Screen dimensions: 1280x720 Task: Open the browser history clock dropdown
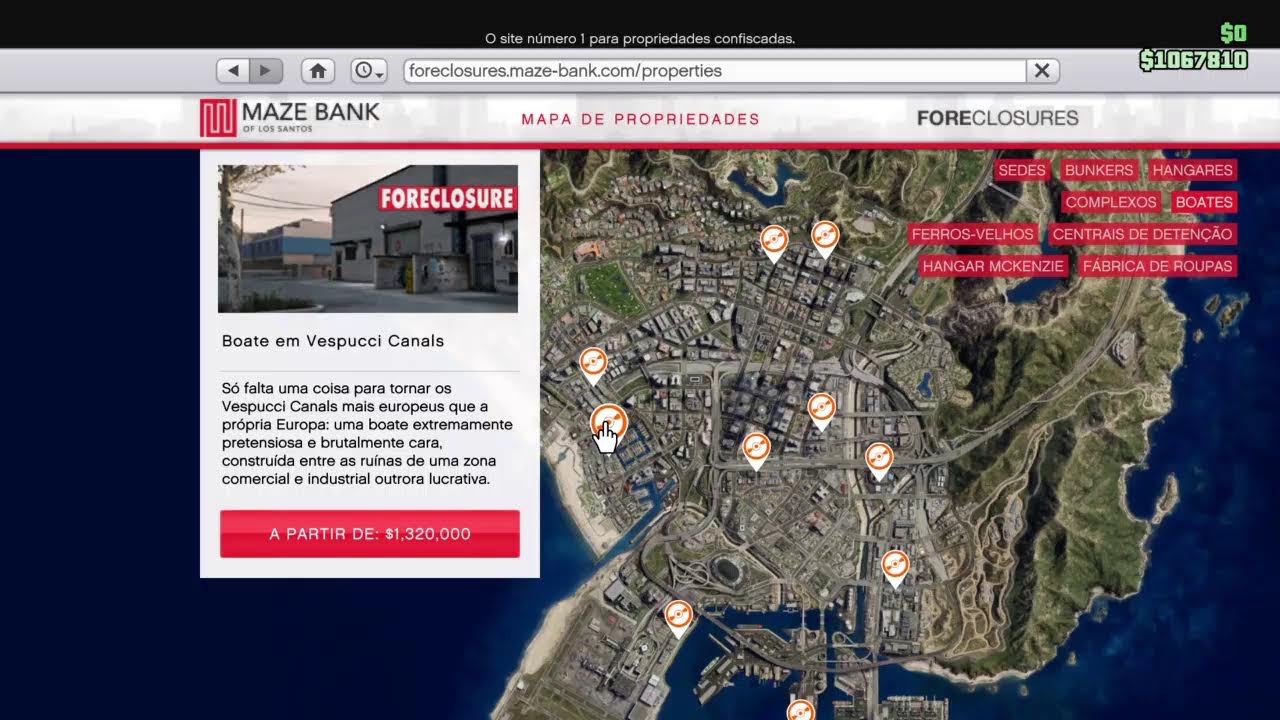[369, 71]
